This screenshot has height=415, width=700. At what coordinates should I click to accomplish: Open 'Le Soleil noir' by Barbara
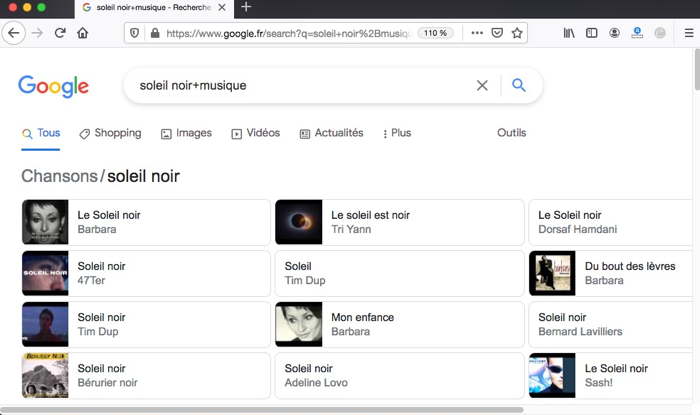(146, 222)
